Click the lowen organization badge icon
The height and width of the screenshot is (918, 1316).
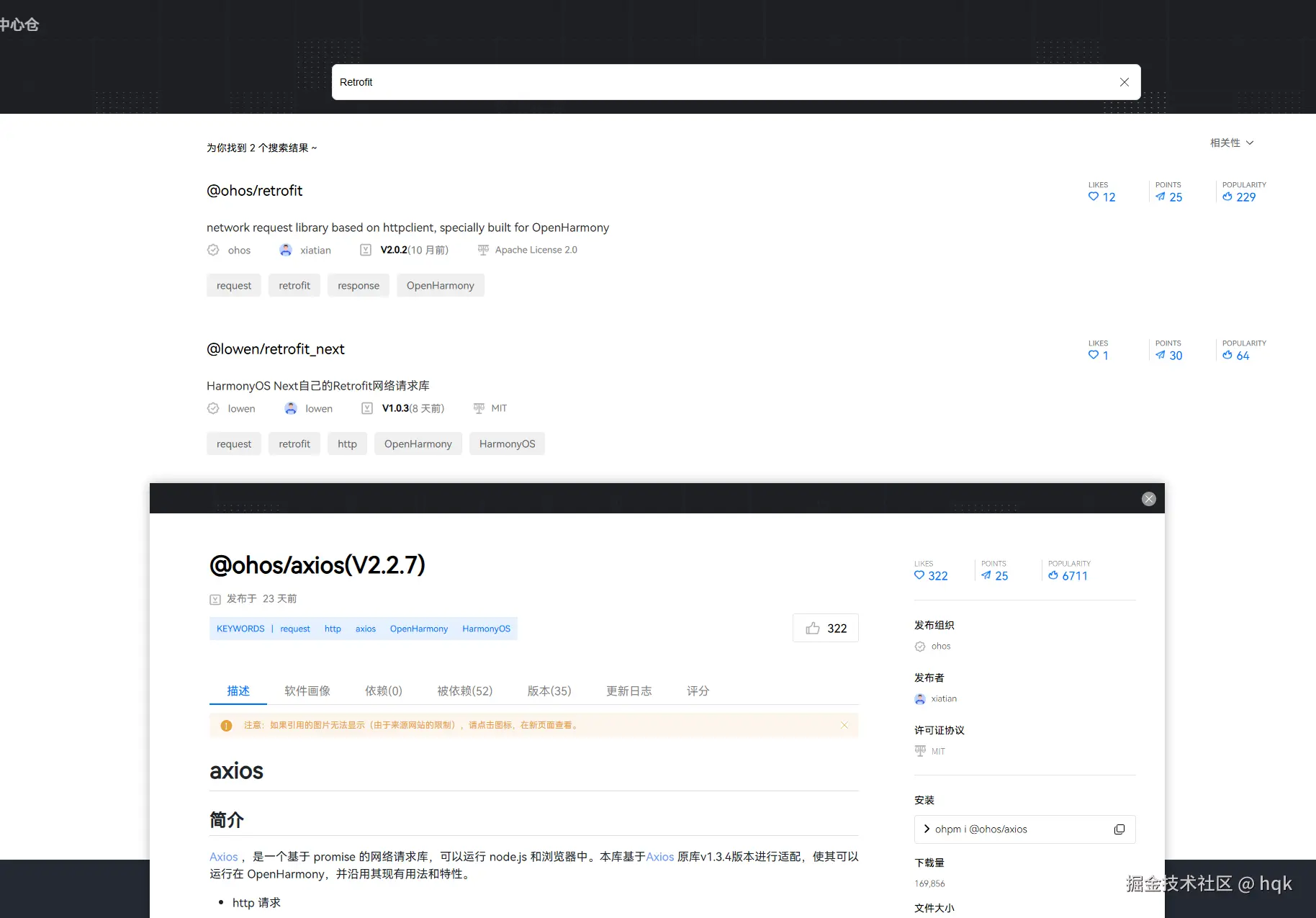click(213, 408)
